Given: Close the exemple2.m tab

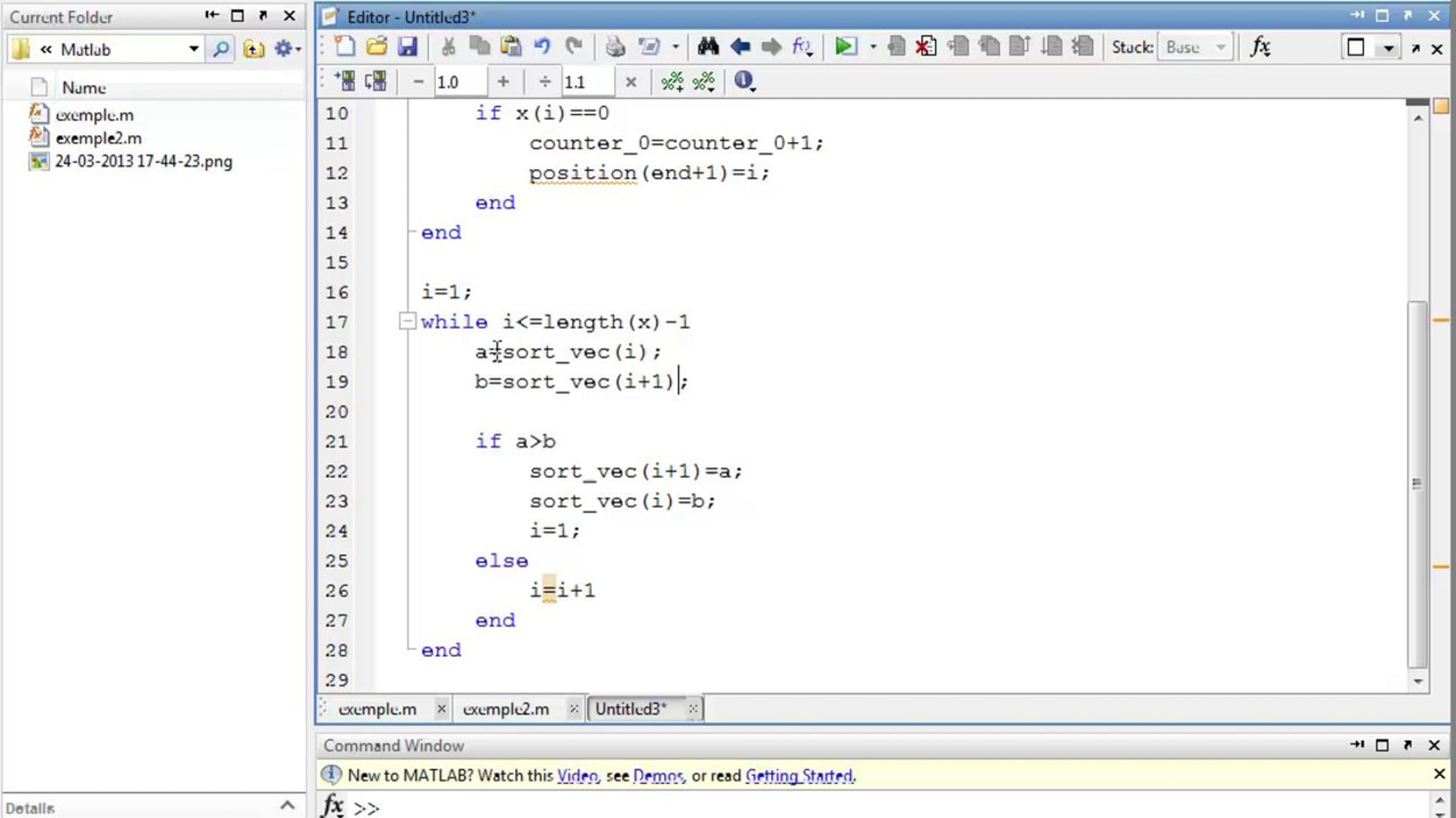Looking at the screenshot, I should click(x=574, y=709).
